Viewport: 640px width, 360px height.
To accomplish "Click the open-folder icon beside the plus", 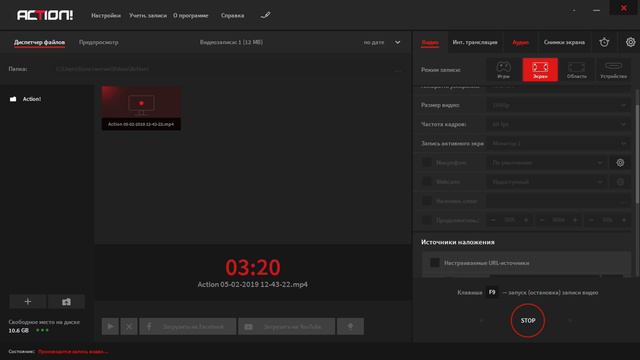I will pos(66,302).
